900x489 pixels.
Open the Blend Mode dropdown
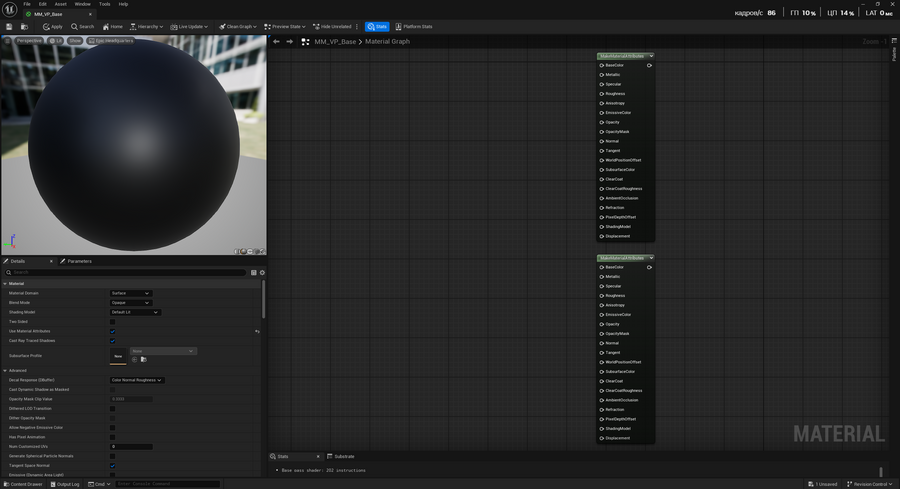point(130,302)
